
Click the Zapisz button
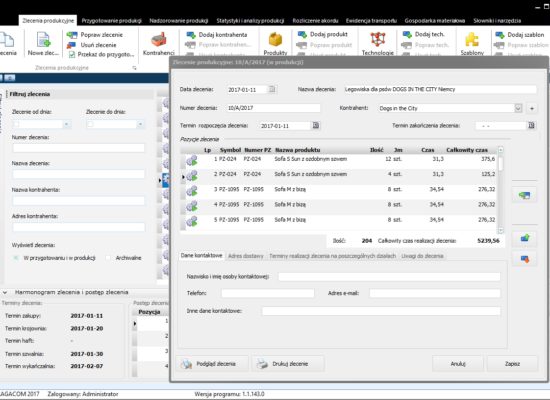click(512, 364)
